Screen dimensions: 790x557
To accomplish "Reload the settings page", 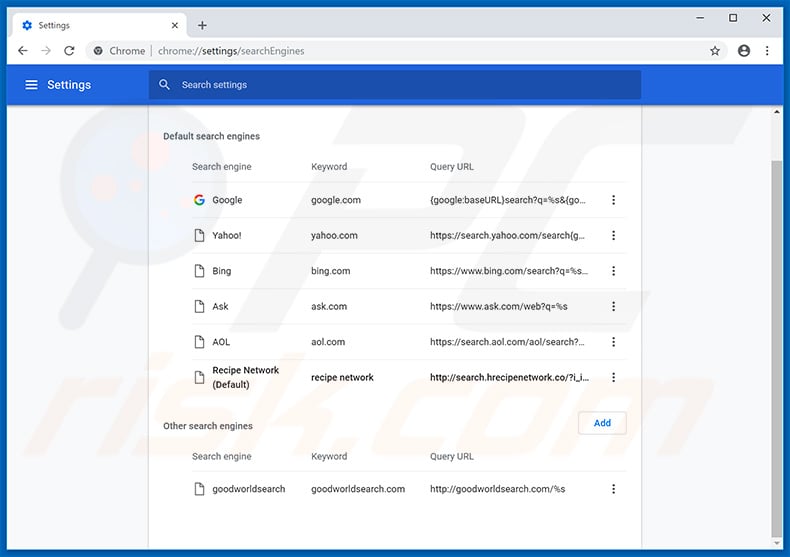I will tap(70, 51).
